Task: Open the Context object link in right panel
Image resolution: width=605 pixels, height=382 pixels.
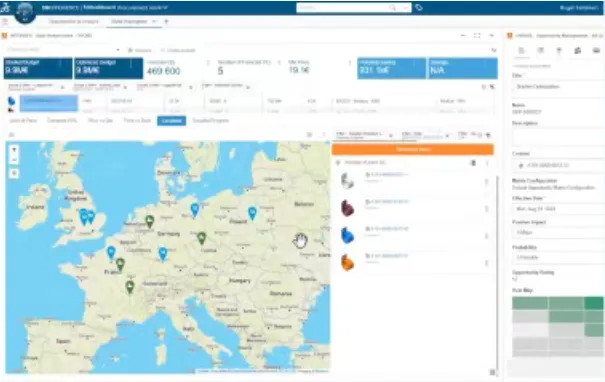Action: 548,165
